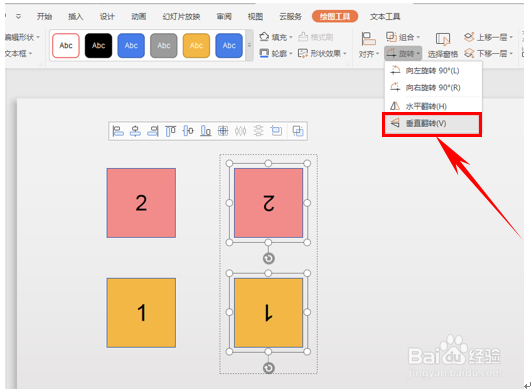Apply white Abc style with red outline
532x392 pixels.
point(66,45)
